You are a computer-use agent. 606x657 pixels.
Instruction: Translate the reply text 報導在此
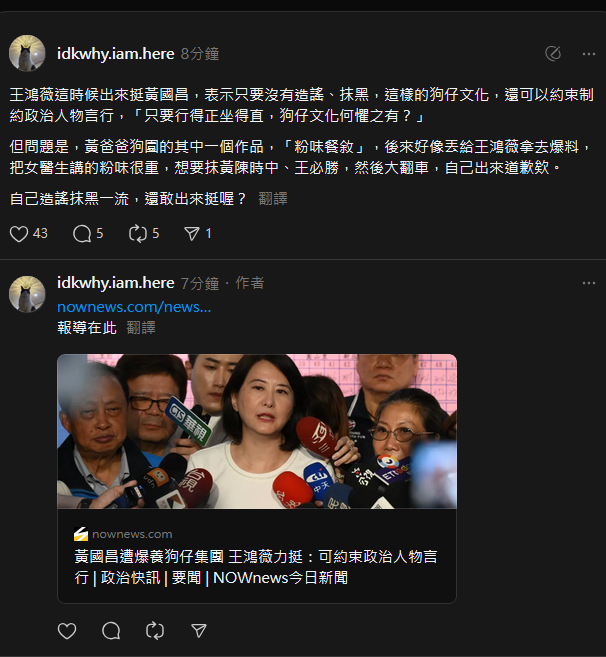[141, 328]
